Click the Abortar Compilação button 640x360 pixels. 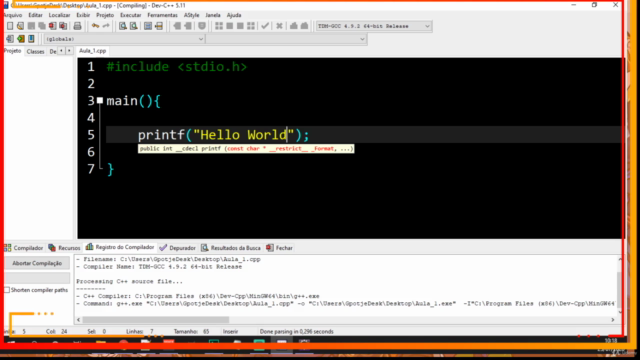[x=37, y=263]
